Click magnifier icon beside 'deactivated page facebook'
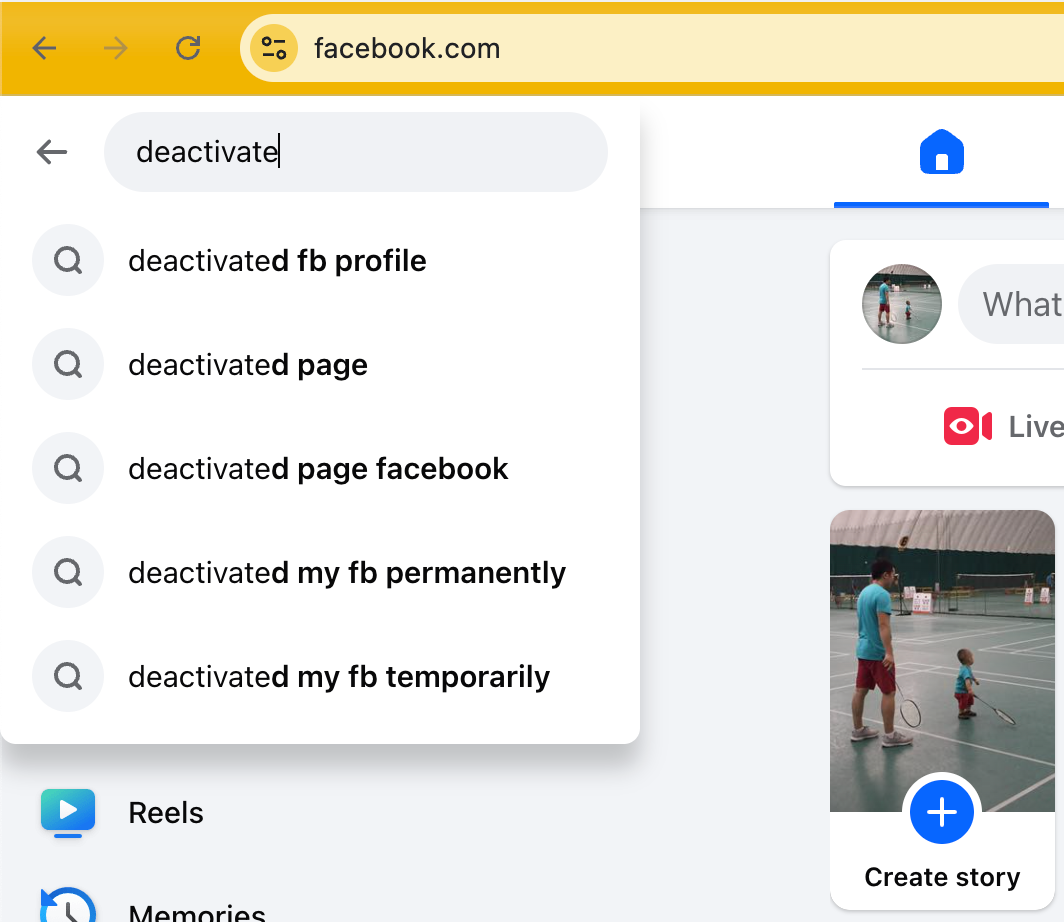The image size is (1064, 922). coord(68,468)
